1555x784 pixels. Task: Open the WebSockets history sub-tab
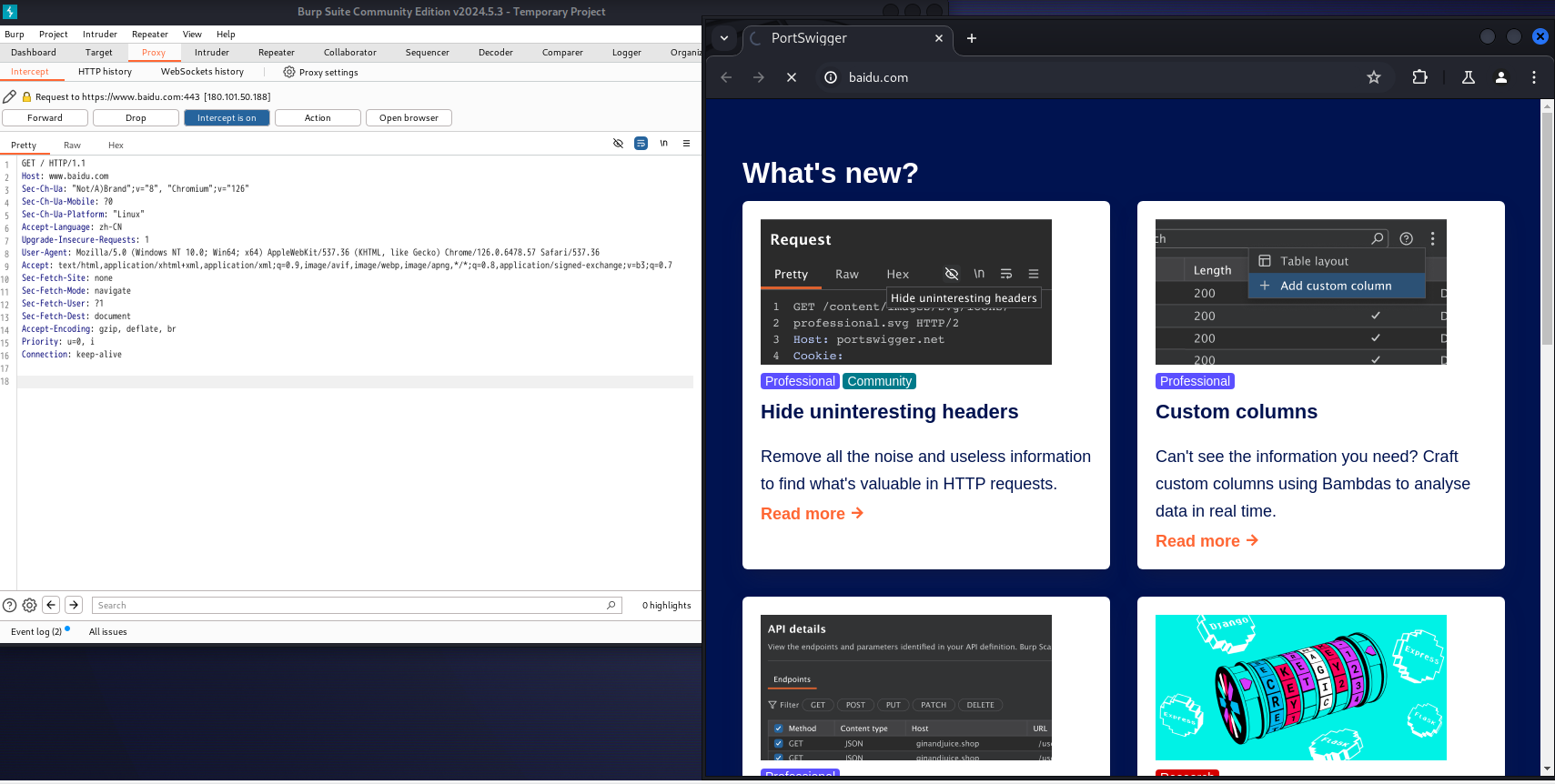point(202,72)
